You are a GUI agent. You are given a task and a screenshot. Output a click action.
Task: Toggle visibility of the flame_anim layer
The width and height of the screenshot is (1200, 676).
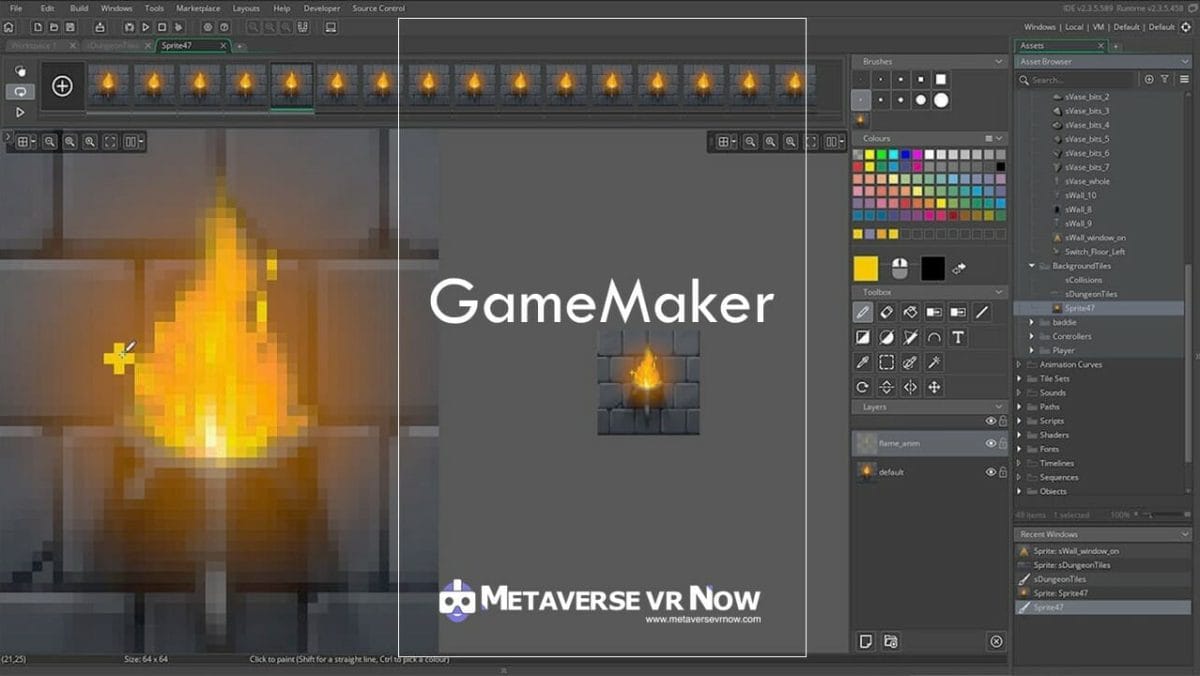[991, 443]
